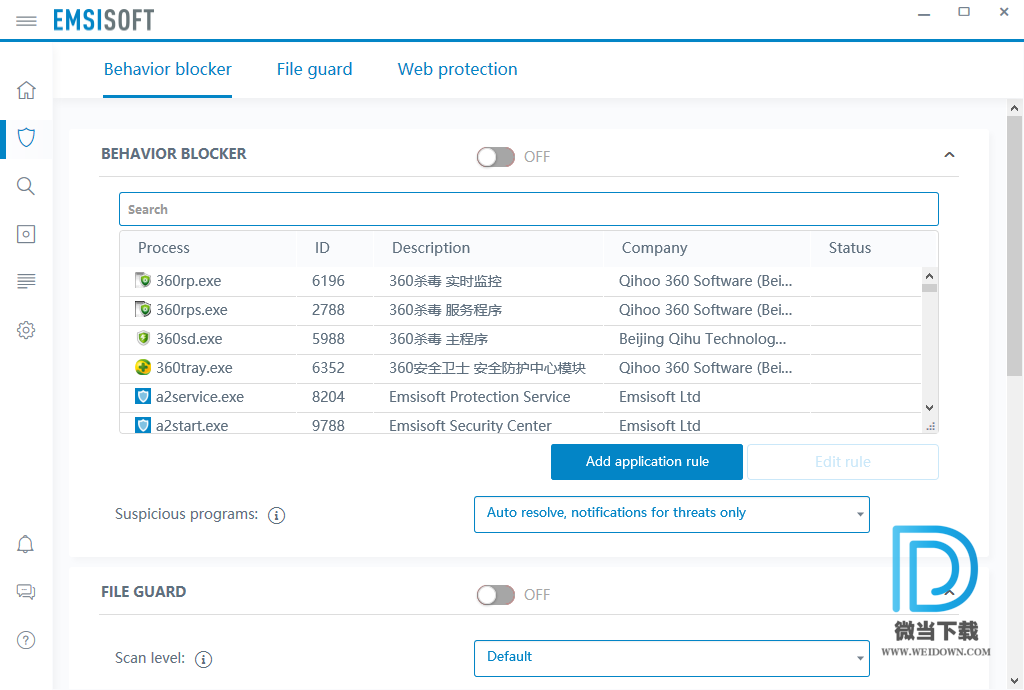1024x690 pixels.
Task: Go to the Home overview icon
Action: (x=26, y=90)
